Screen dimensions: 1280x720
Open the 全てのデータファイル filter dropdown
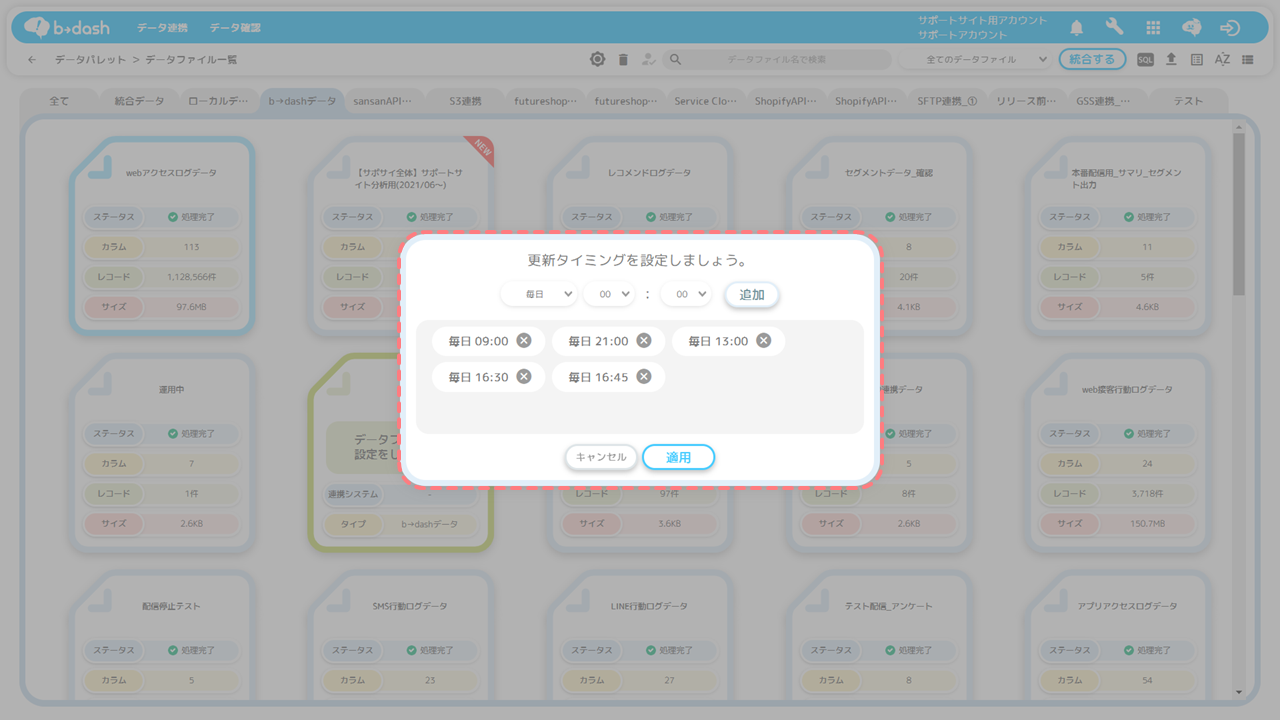[x=974, y=60]
